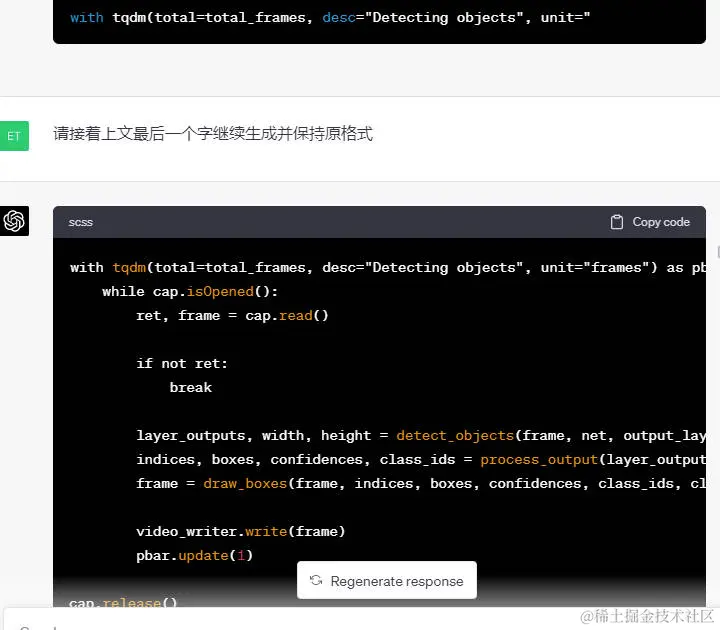
Task: Click the 'while cap.isOpened():' code line
Action: [190, 292]
